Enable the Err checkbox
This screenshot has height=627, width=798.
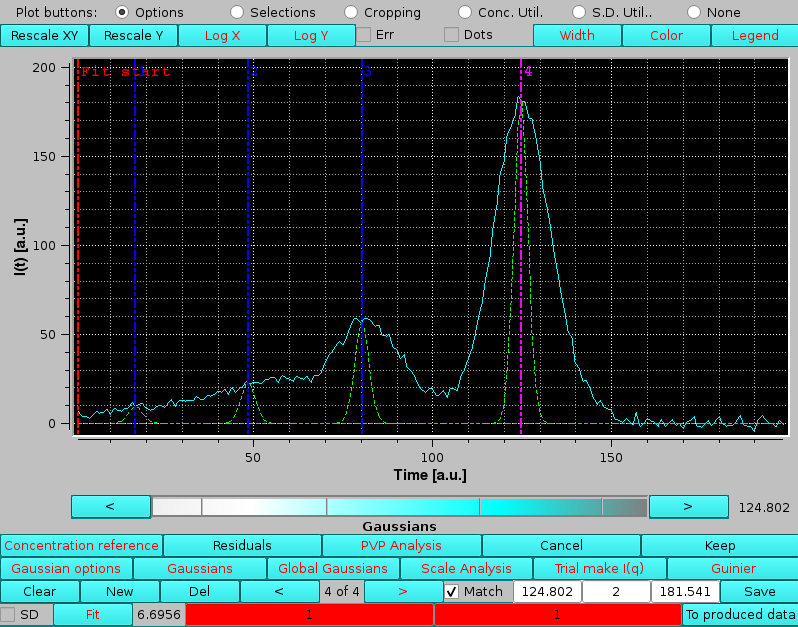tap(364, 35)
